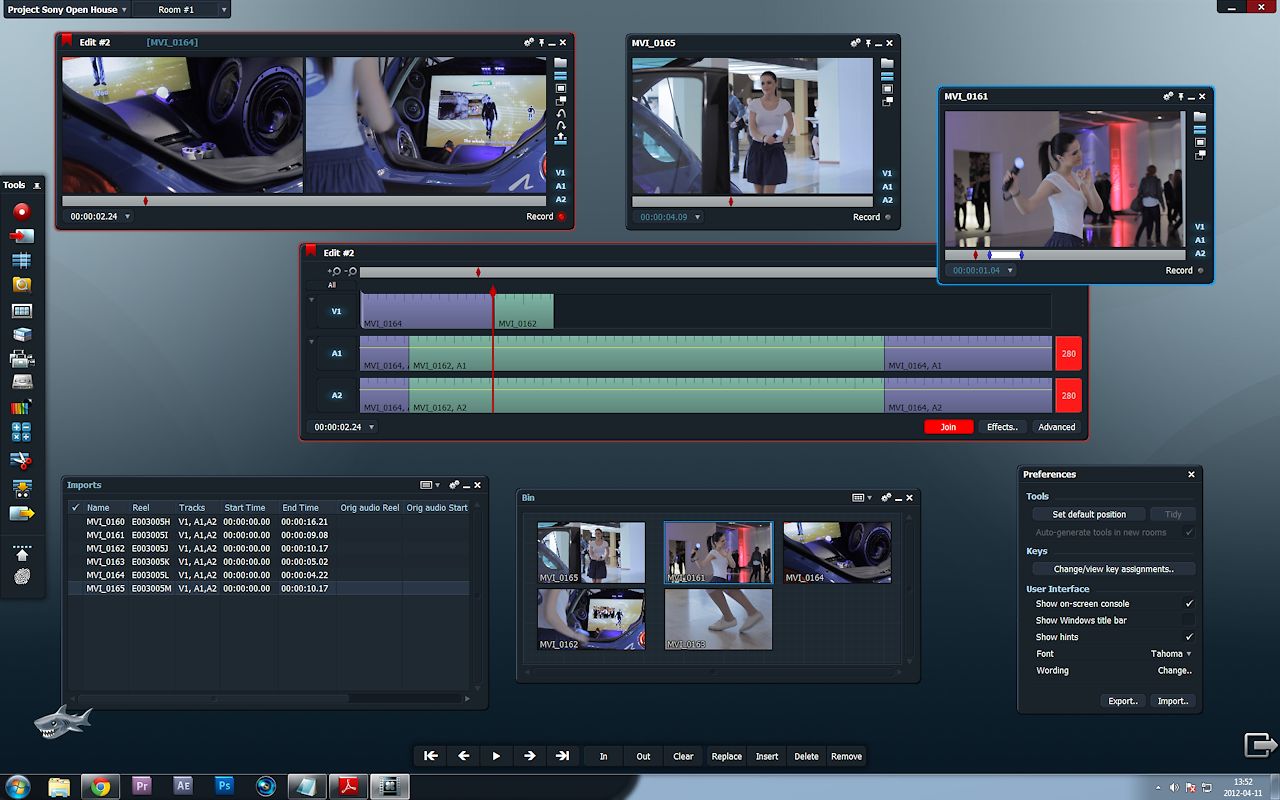The width and height of the screenshot is (1280, 800).
Task: Click the scissors tool in Tools panel
Action: point(21,460)
